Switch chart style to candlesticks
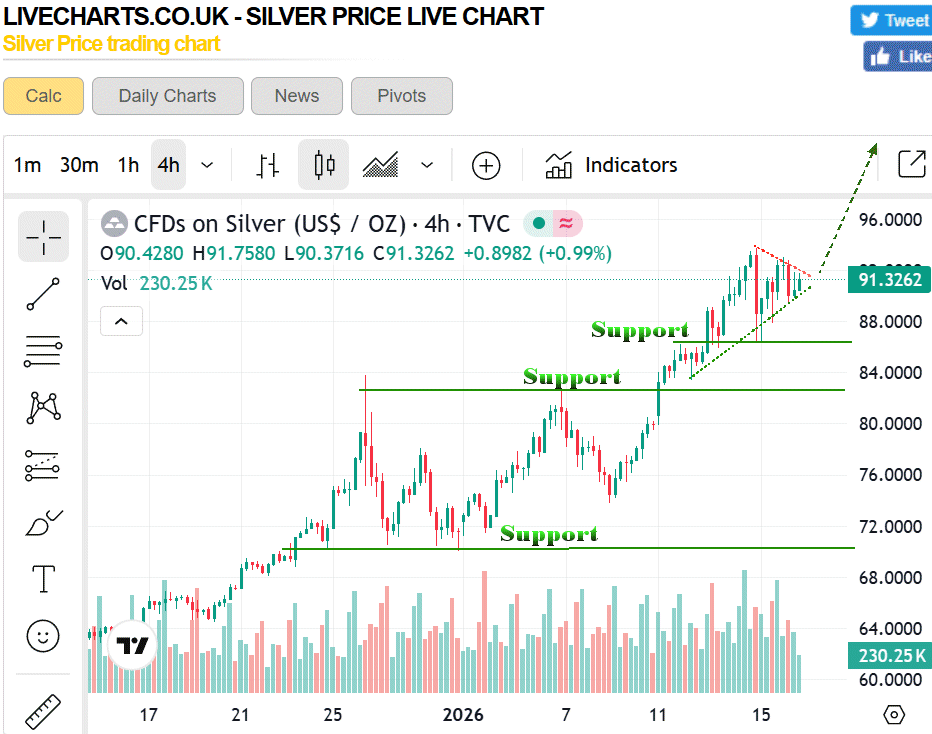This screenshot has height=734, width=932. (x=323, y=165)
